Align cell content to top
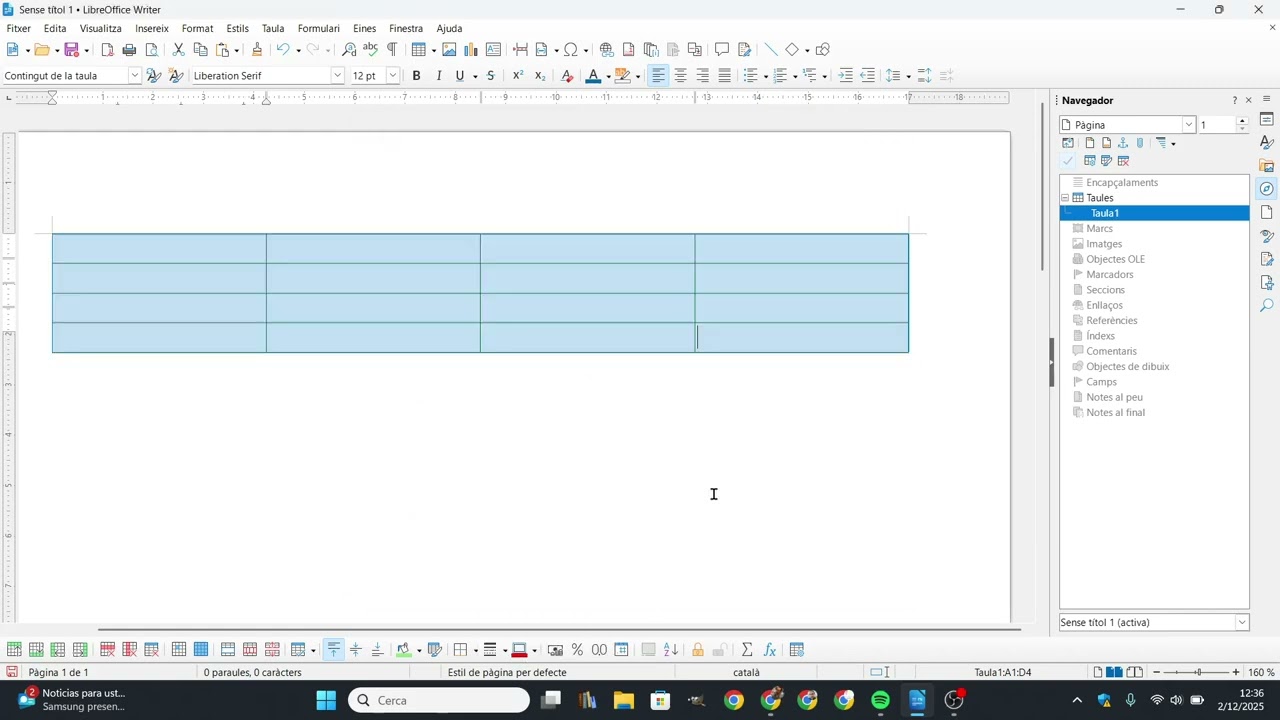1280x720 pixels. click(334, 650)
